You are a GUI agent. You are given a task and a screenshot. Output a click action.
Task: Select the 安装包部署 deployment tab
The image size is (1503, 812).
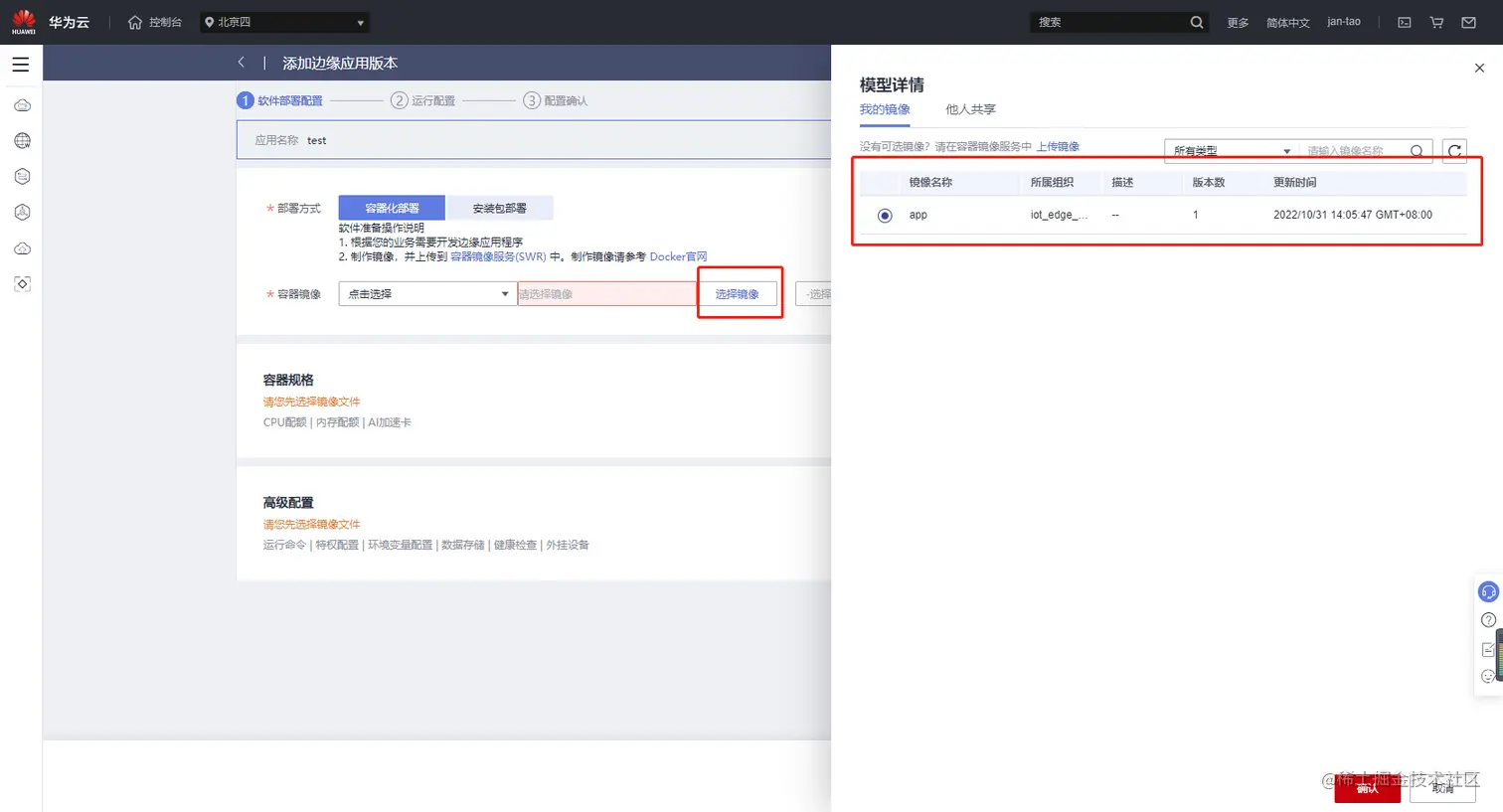[x=499, y=208]
